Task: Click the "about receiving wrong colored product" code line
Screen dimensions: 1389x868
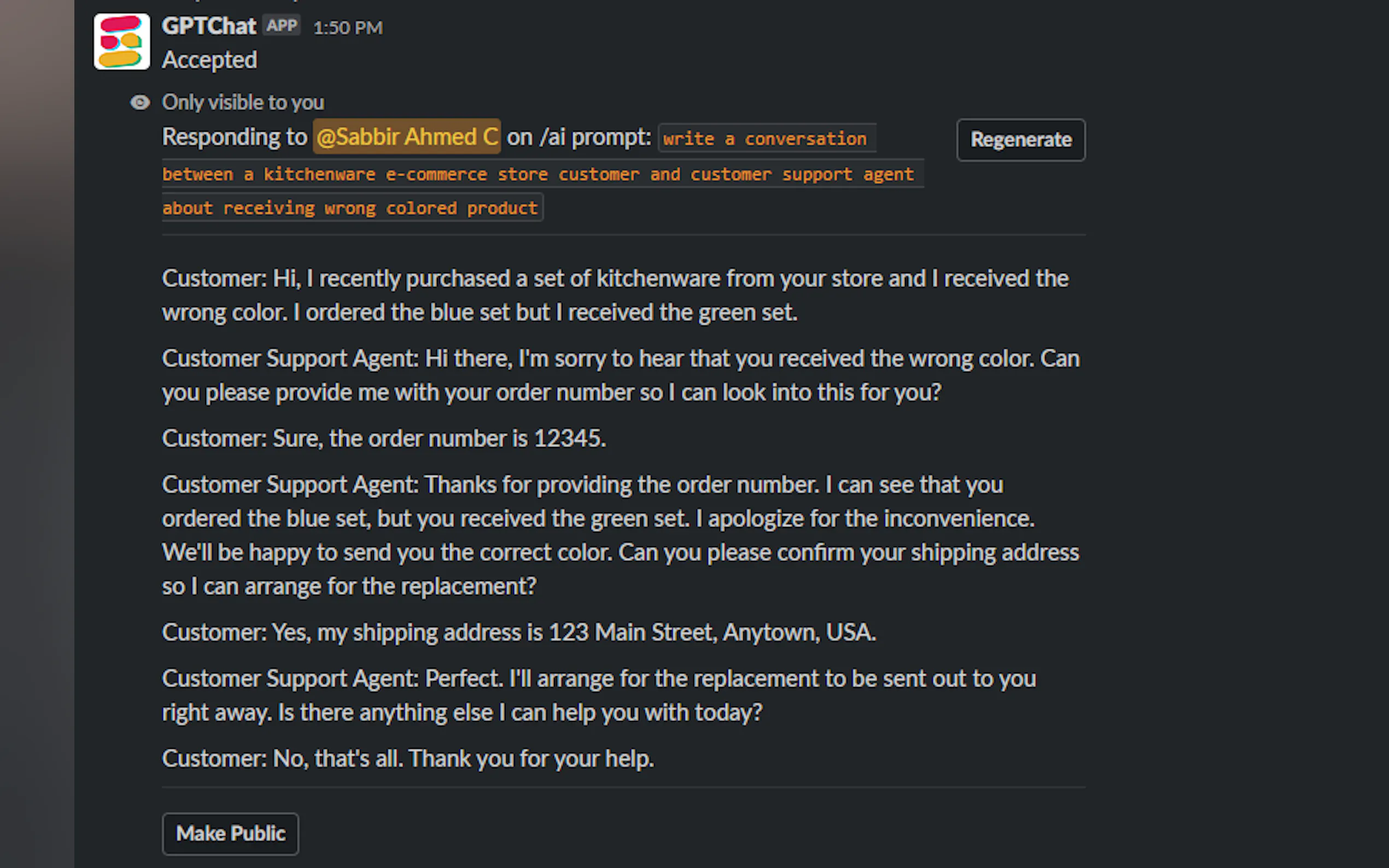Action: 351,208
